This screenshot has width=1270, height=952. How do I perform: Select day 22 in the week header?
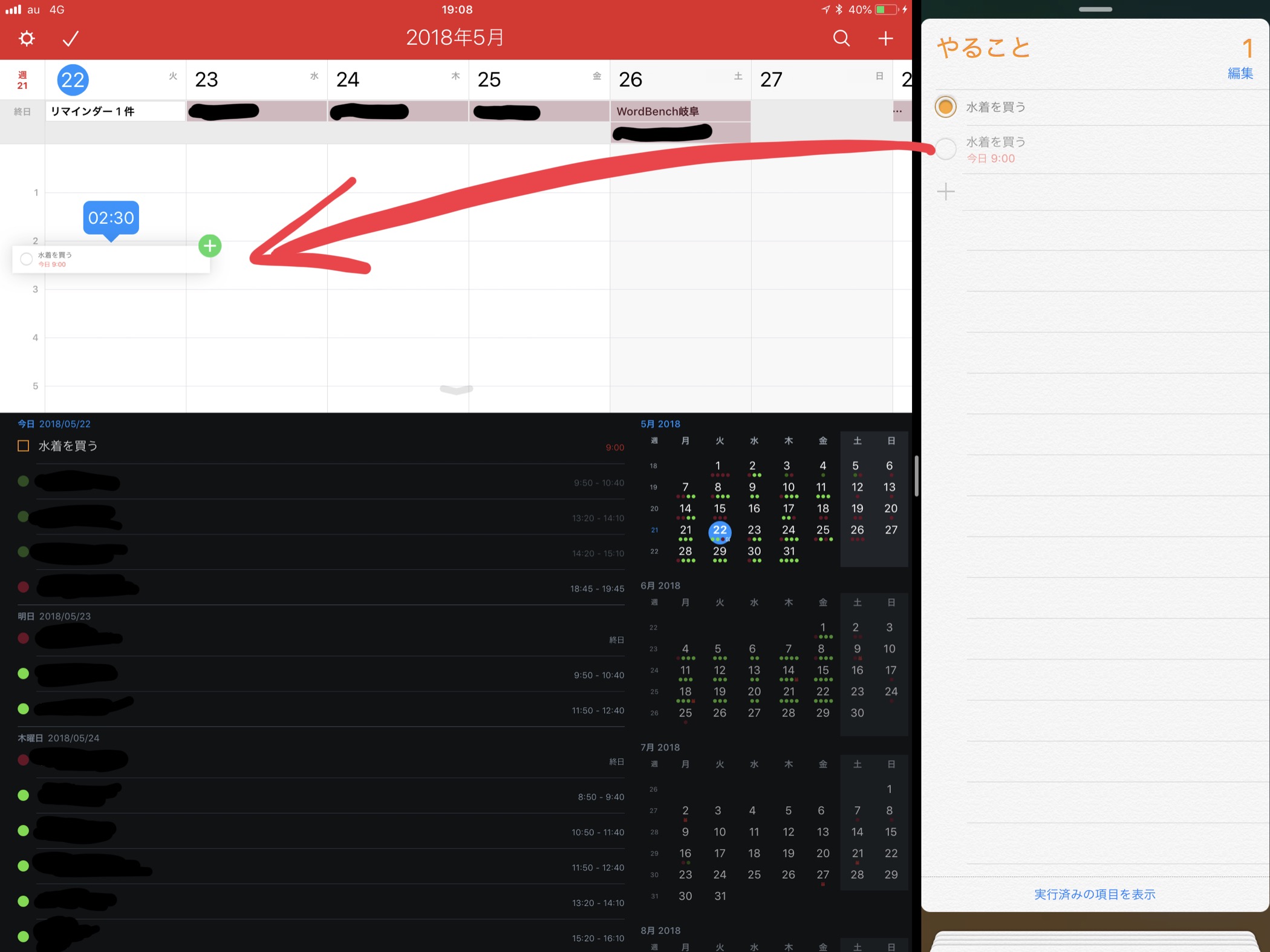coord(73,80)
